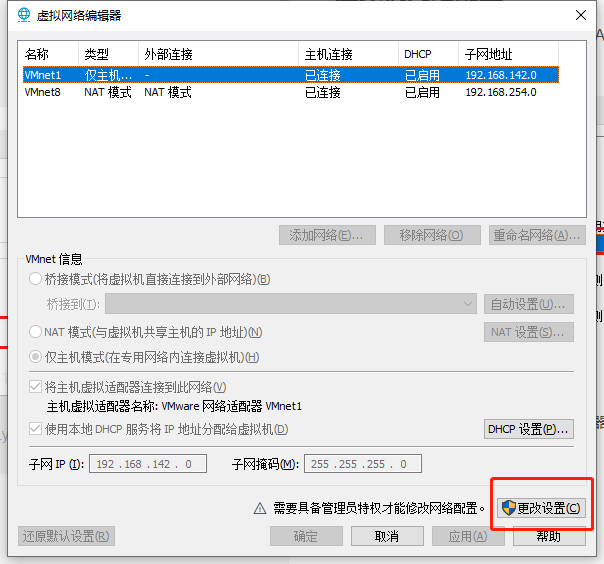The width and height of the screenshot is (604, 564).
Task: Click the Virtual Network Editor globe icon
Action: 24,15
